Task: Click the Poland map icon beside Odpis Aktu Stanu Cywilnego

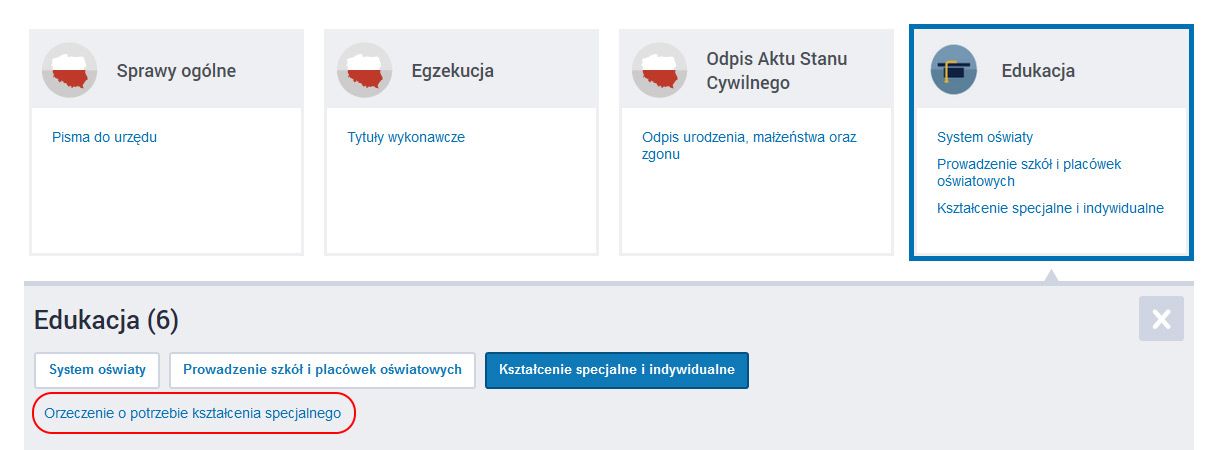Action: pyautogui.click(x=659, y=70)
